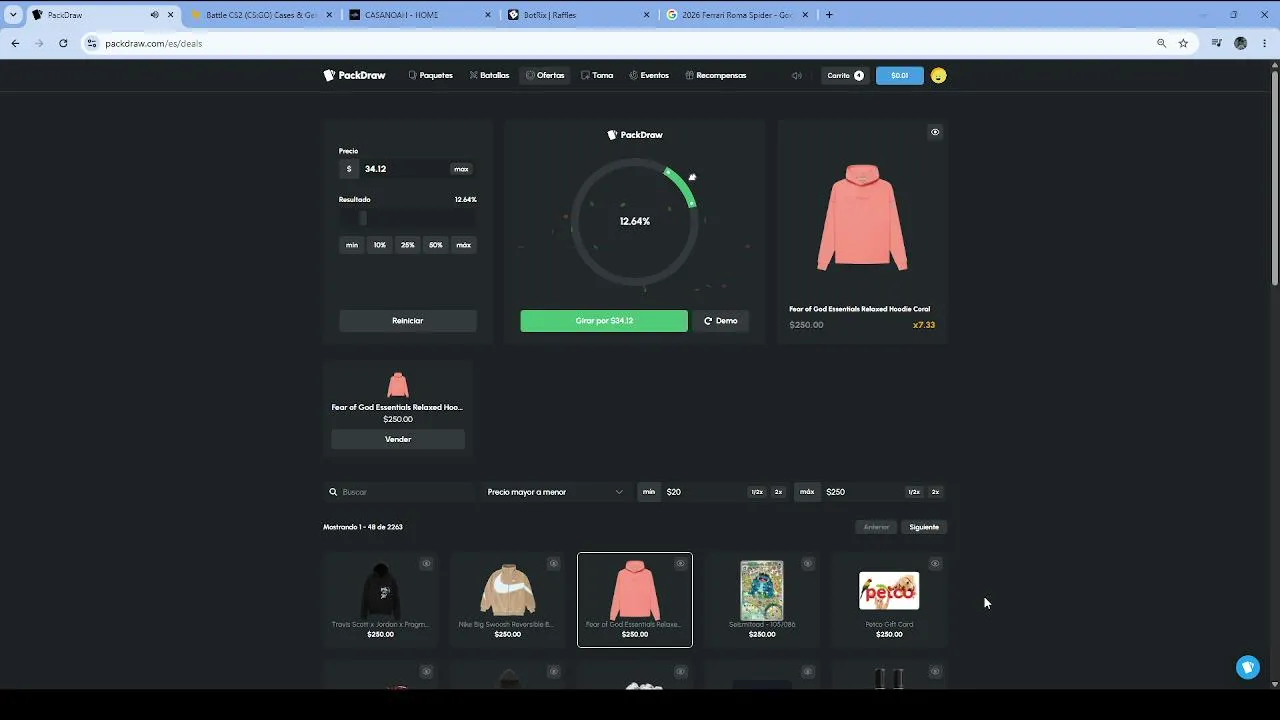This screenshot has width=1280, height=720.
Task: Open the Chrome three-dot menu
Action: click(x=1265, y=43)
